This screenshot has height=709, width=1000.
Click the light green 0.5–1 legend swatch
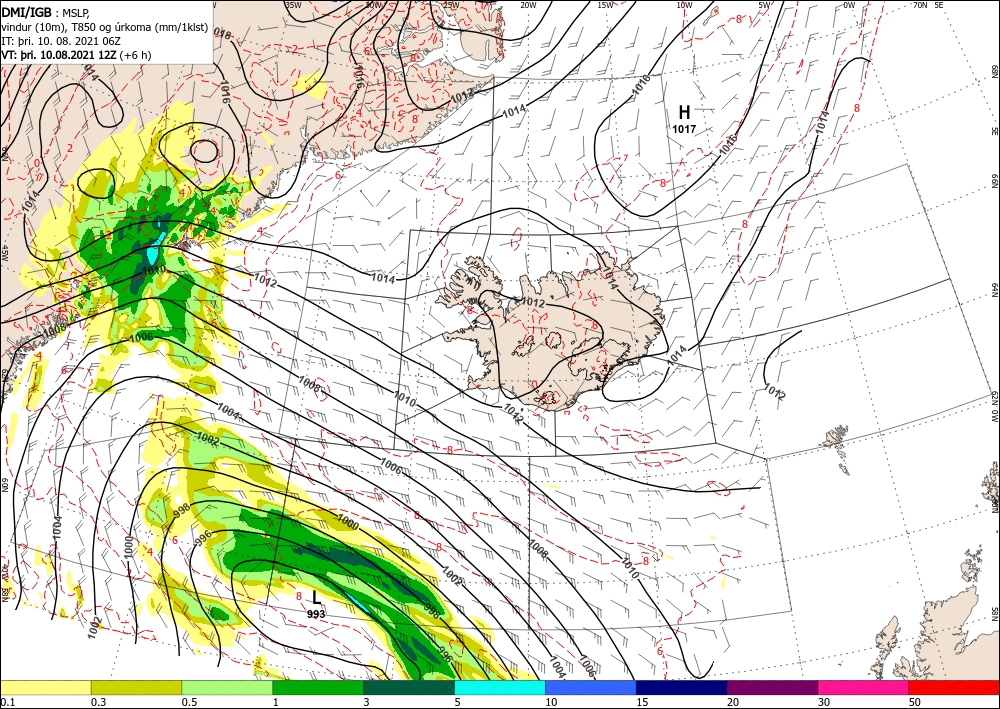point(227,687)
